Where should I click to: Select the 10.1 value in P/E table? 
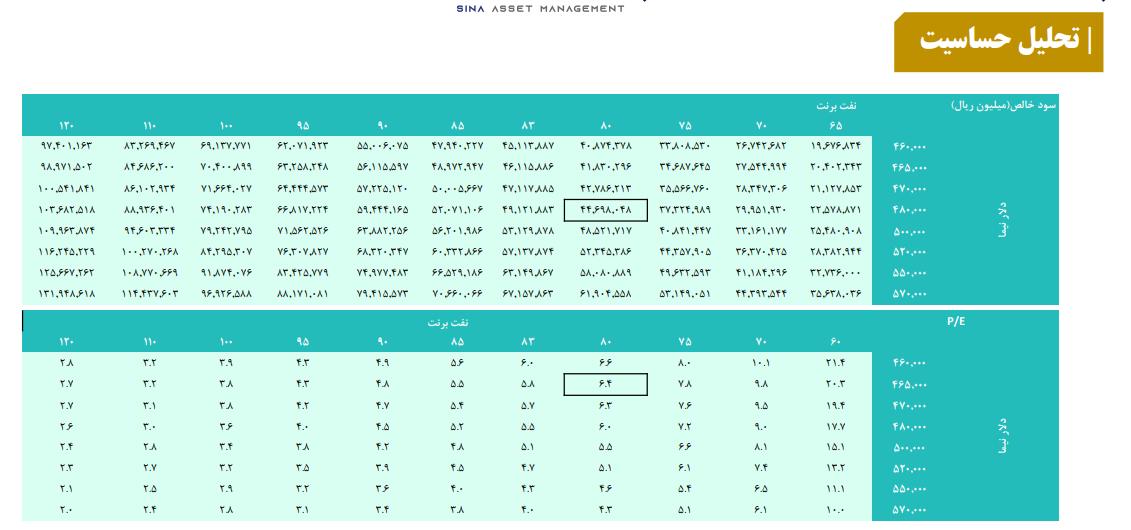760,363
